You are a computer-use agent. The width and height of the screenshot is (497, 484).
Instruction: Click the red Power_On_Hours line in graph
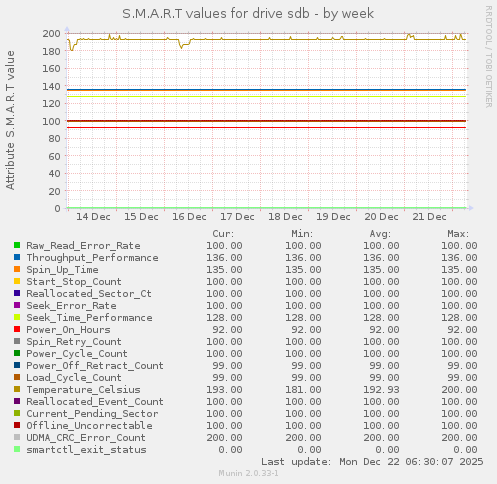pyautogui.click(x=267, y=127)
